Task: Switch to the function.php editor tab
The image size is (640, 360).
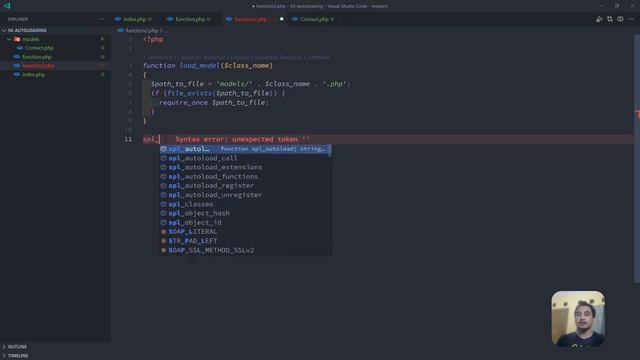Action: [189, 19]
